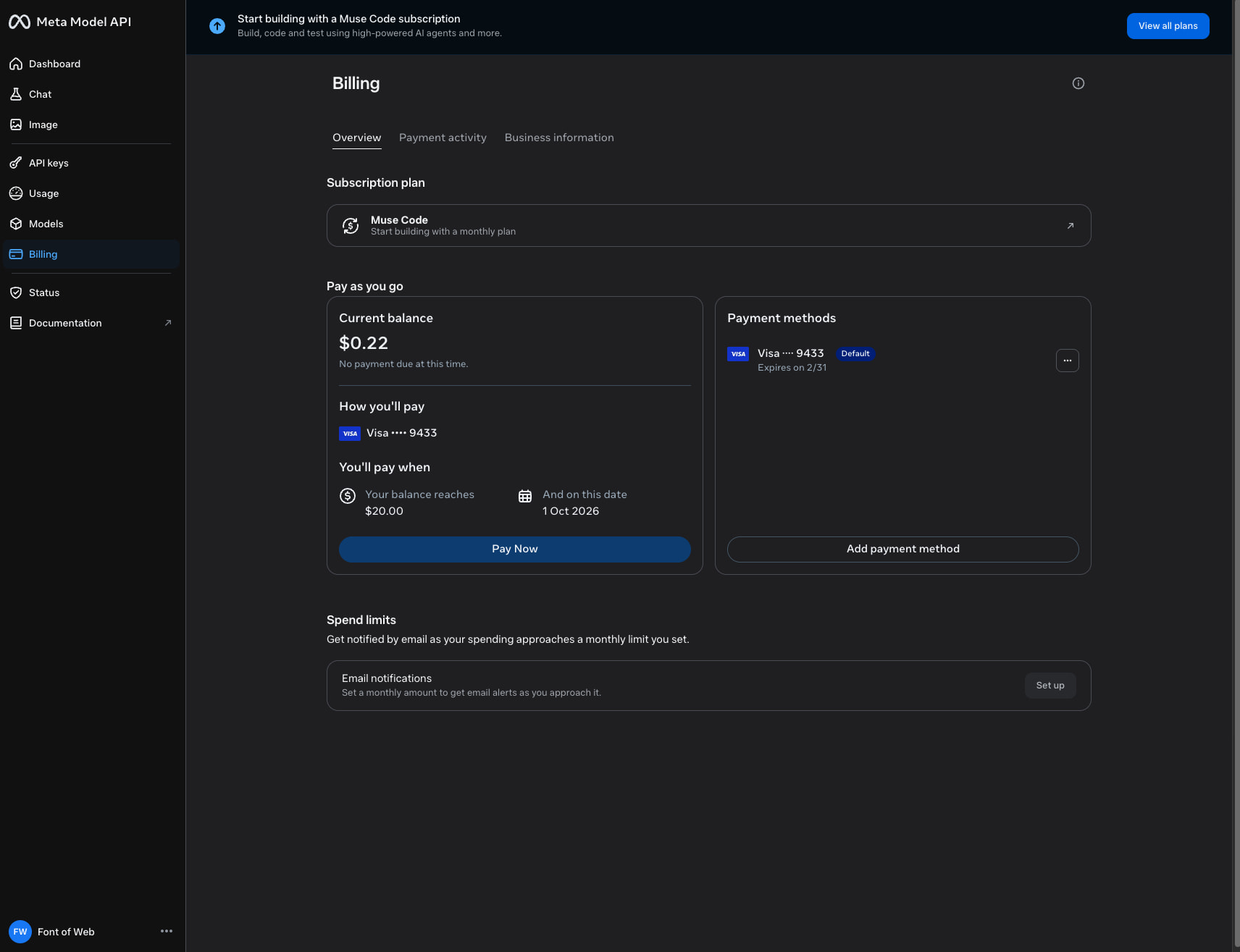This screenshot has height=952, width=1240.
Task: Click the "1 Oct 2026" date text
Action: pos(571,511)
